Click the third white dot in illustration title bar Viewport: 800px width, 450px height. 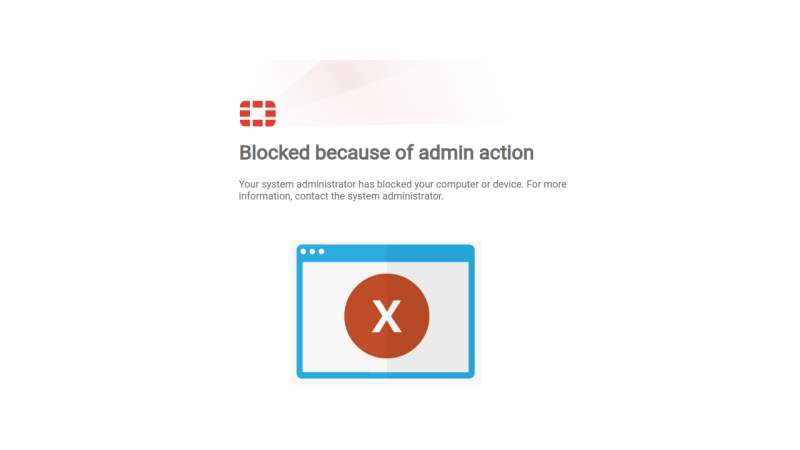pyautogui.click(x=321, y=252)
